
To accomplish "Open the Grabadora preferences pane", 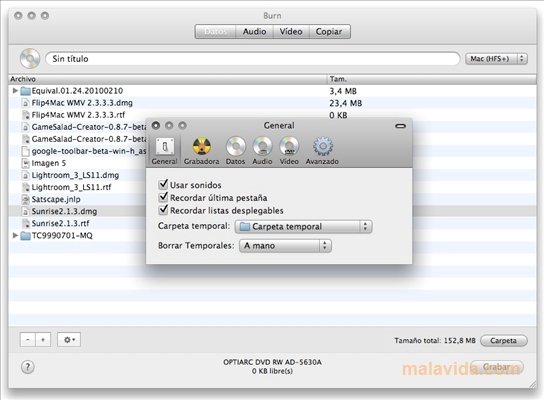I will (202, 151).
